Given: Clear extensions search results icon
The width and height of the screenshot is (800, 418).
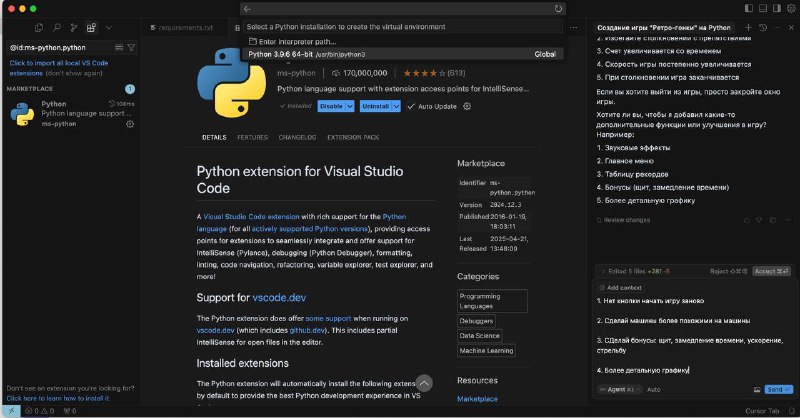Looking at the screenshot, I should pyautogui.click(x=119, y=47).
